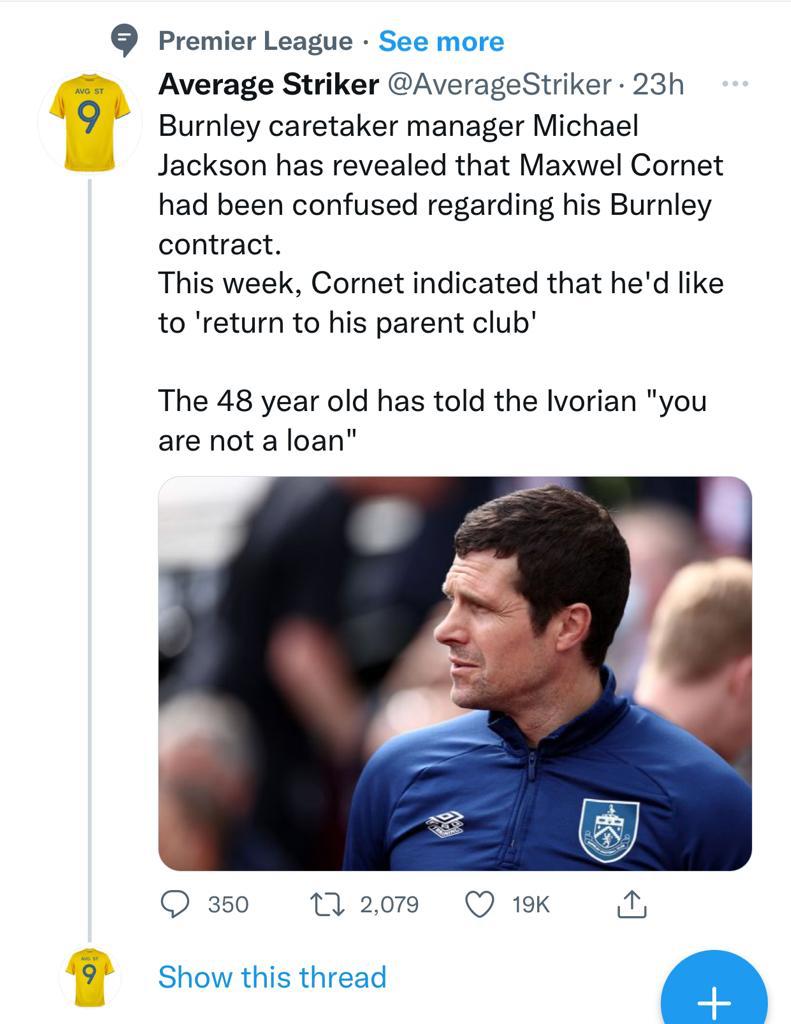Open the Burnley manager photo
Image resolution: width=791 pixels, height=1024 pixels.
point(454,672)
